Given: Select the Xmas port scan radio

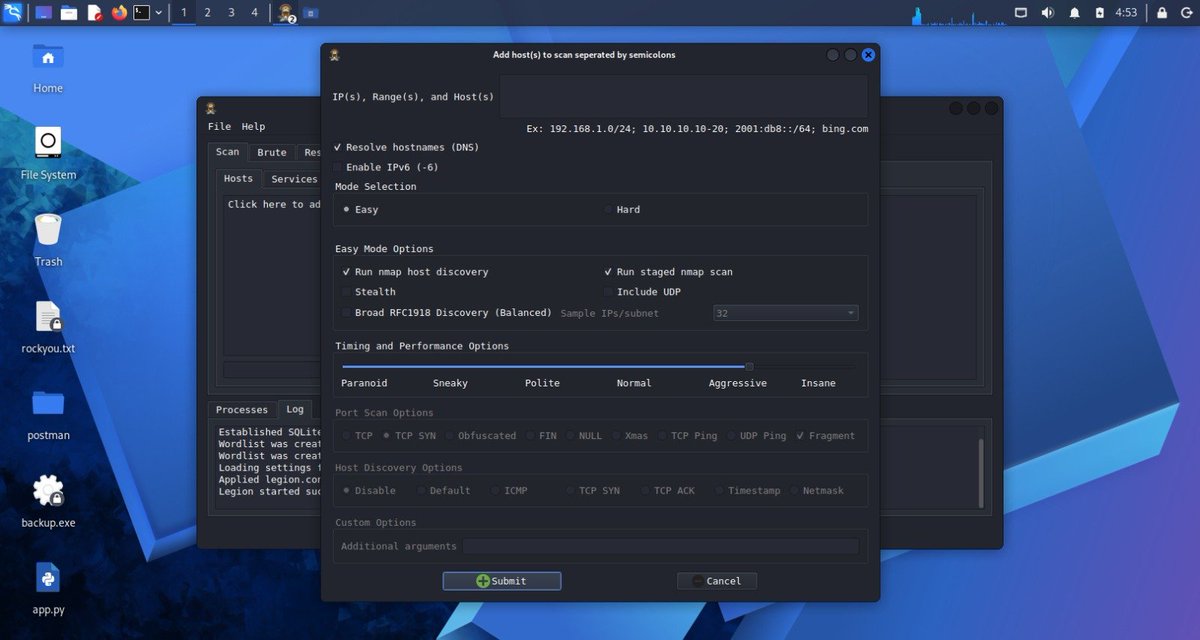Looking at the screenshot, I should 630,436.
